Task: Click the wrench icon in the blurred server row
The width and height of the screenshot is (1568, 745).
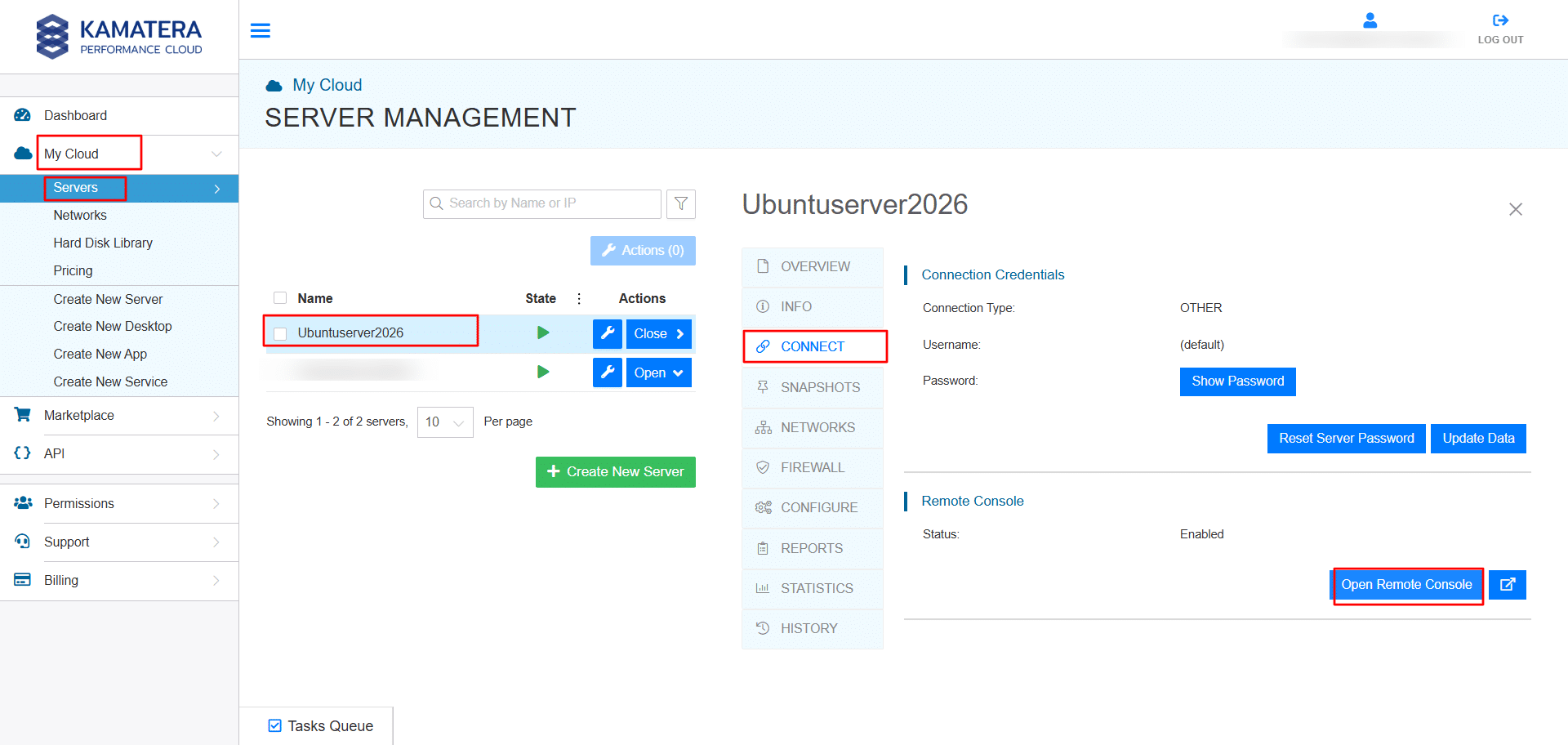Action: [608, 372]
